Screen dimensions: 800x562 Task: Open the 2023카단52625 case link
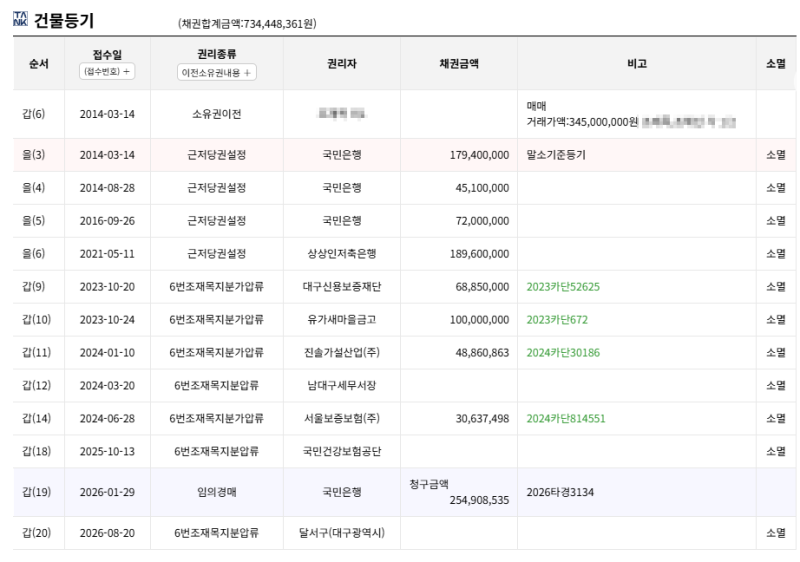coord(563,287)
